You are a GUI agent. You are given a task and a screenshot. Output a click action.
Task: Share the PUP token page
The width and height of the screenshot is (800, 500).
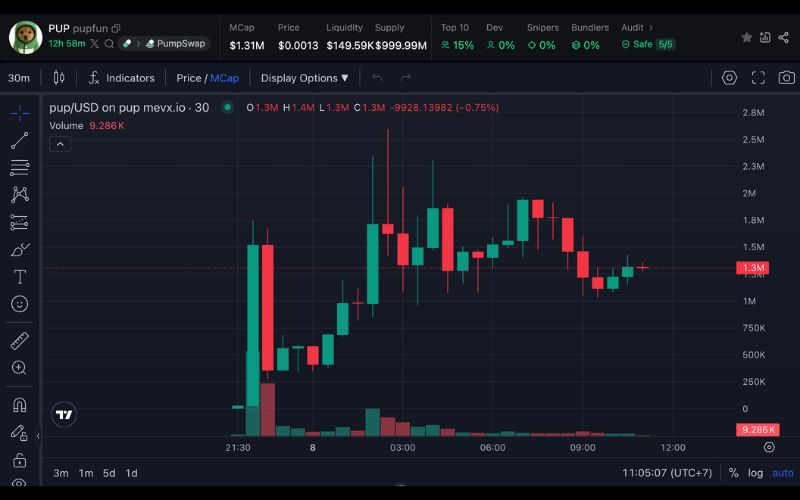(784, 37)
